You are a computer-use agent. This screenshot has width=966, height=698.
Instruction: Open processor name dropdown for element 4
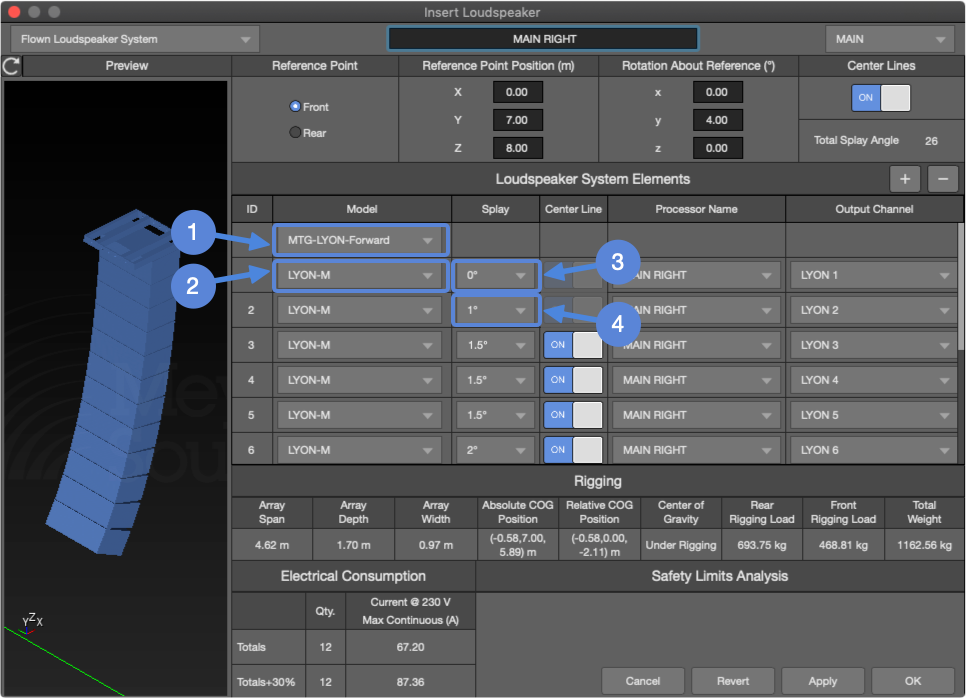(697, 381)
